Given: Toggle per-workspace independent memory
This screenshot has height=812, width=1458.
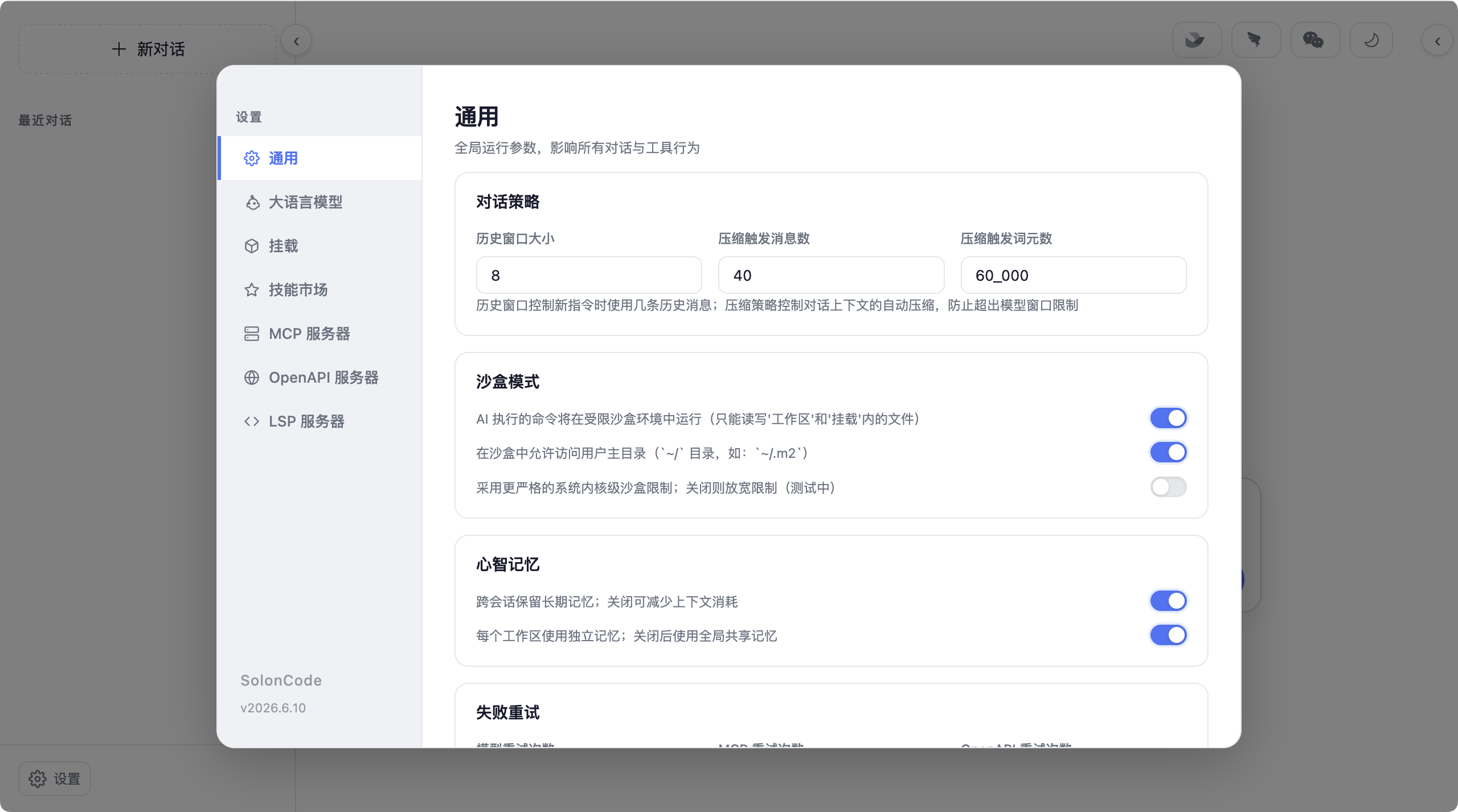Looking at the screenshot, I should pos(1168,635).
